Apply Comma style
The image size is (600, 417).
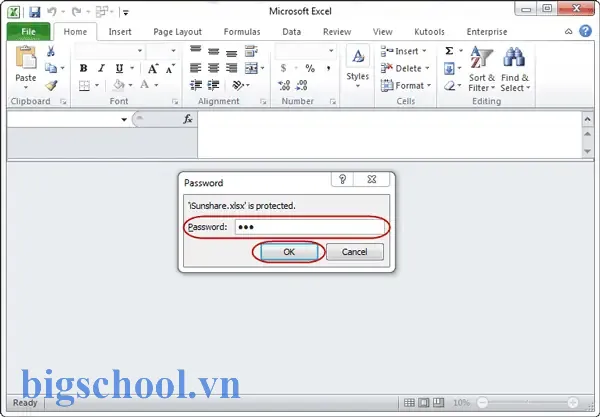pos(328,68)
